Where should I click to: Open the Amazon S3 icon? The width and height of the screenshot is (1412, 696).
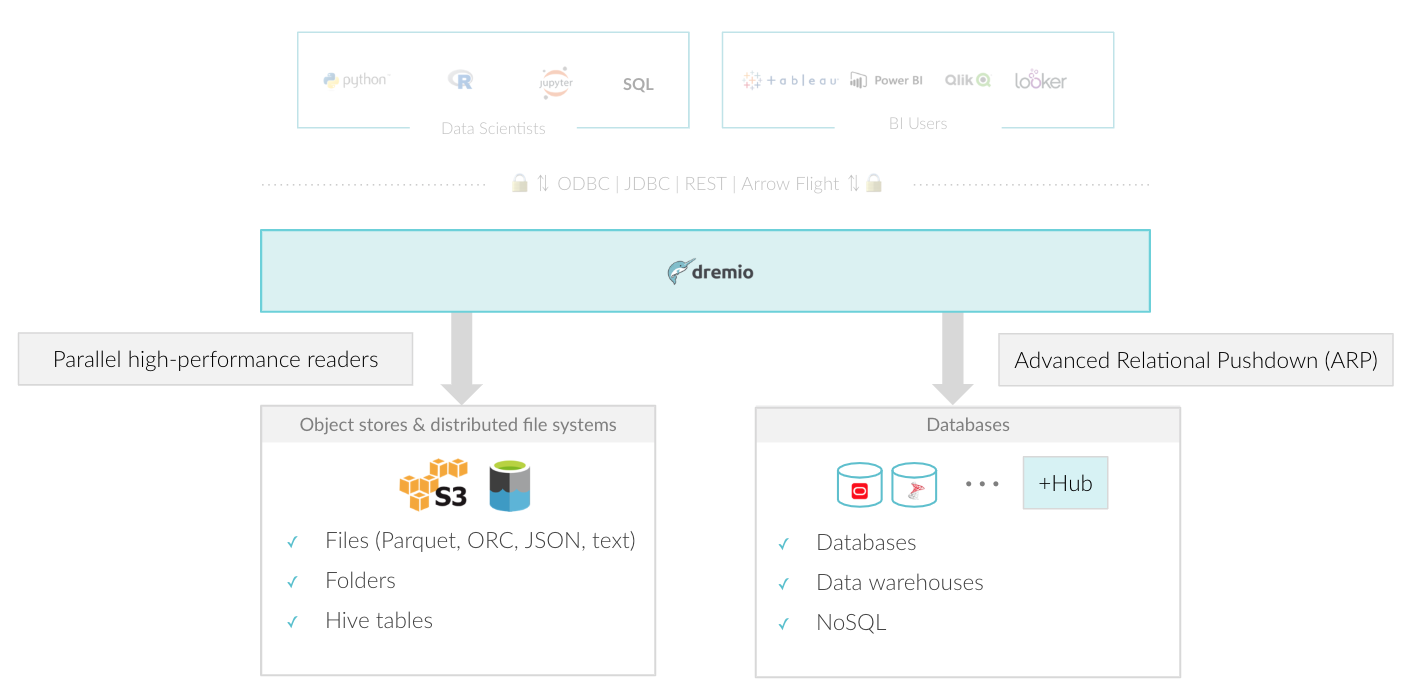433,484
